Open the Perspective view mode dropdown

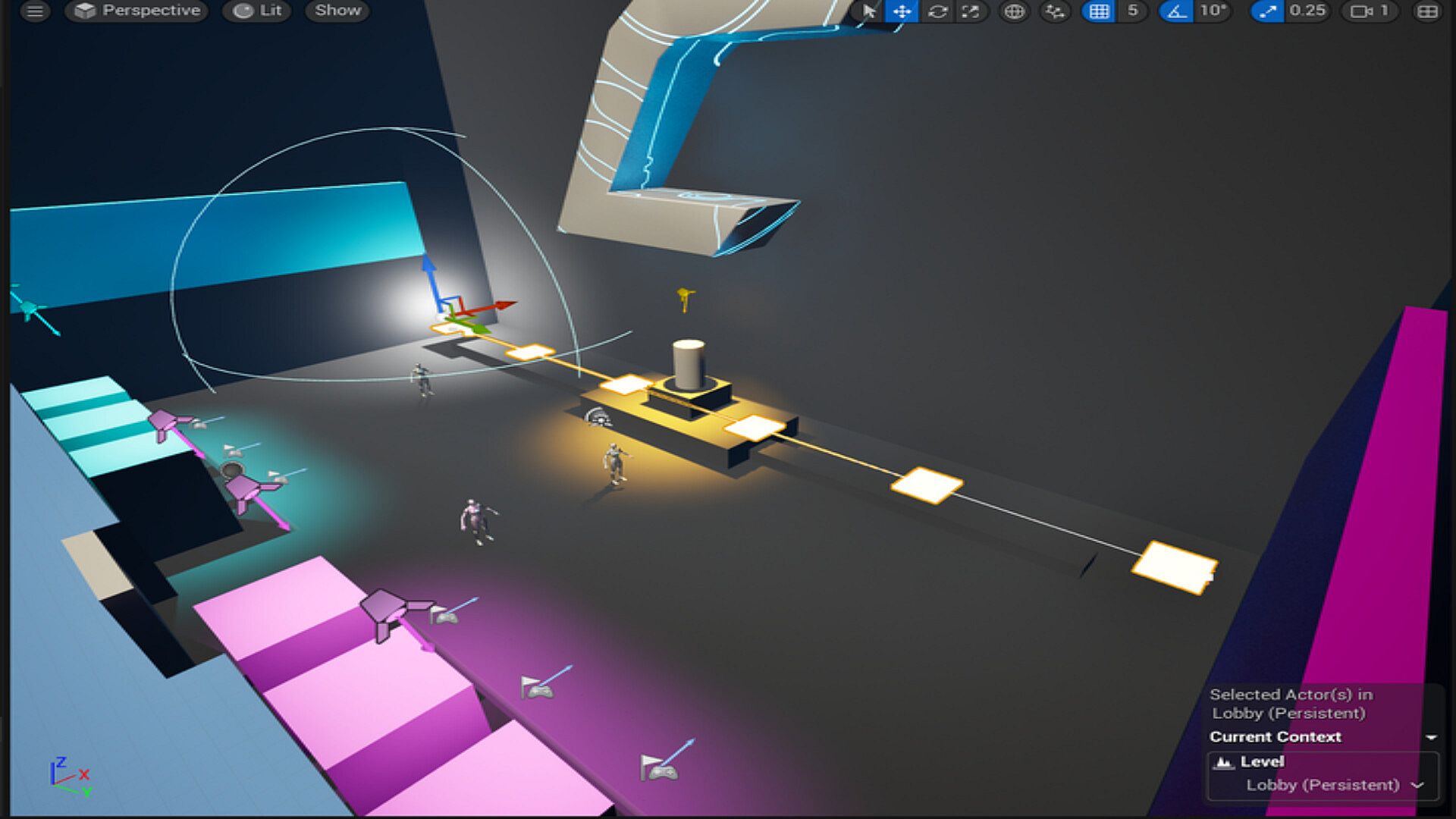[137, 11]
